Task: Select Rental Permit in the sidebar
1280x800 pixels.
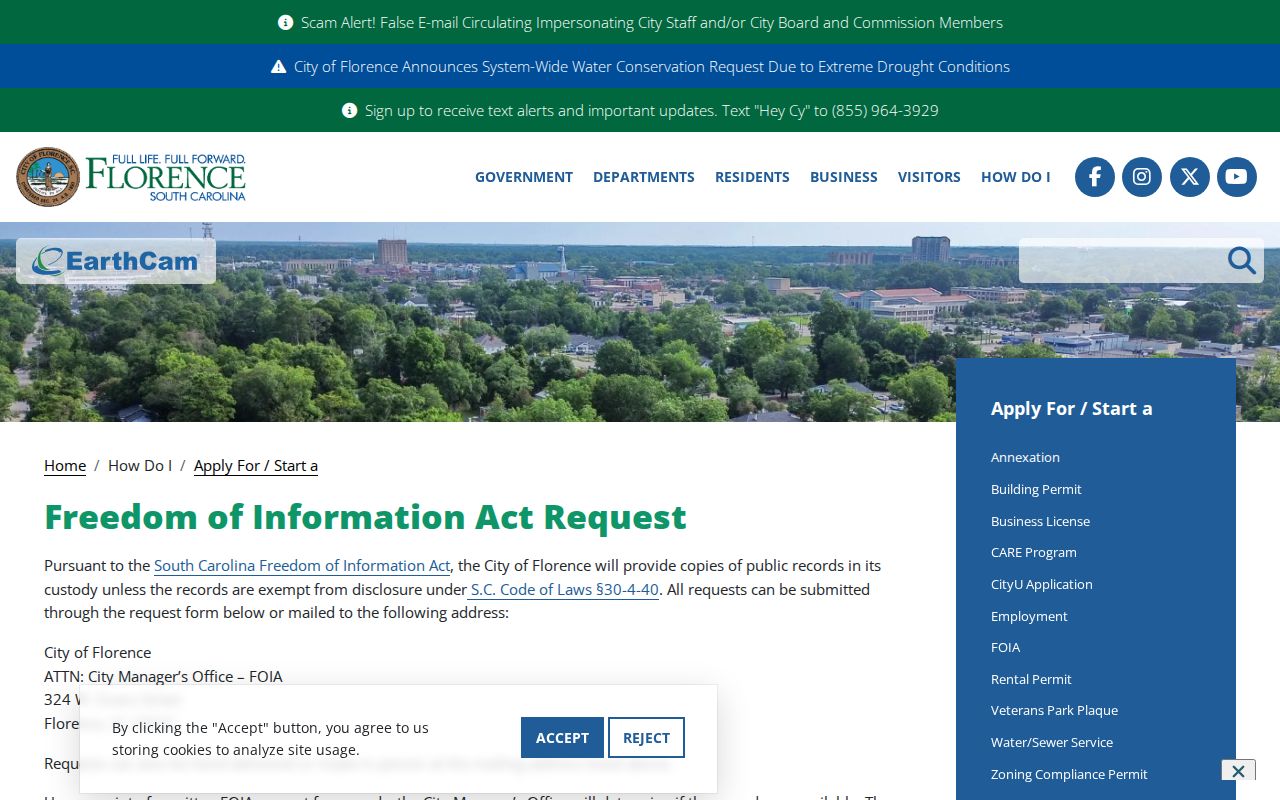Action: click(x=1031, y=679)
